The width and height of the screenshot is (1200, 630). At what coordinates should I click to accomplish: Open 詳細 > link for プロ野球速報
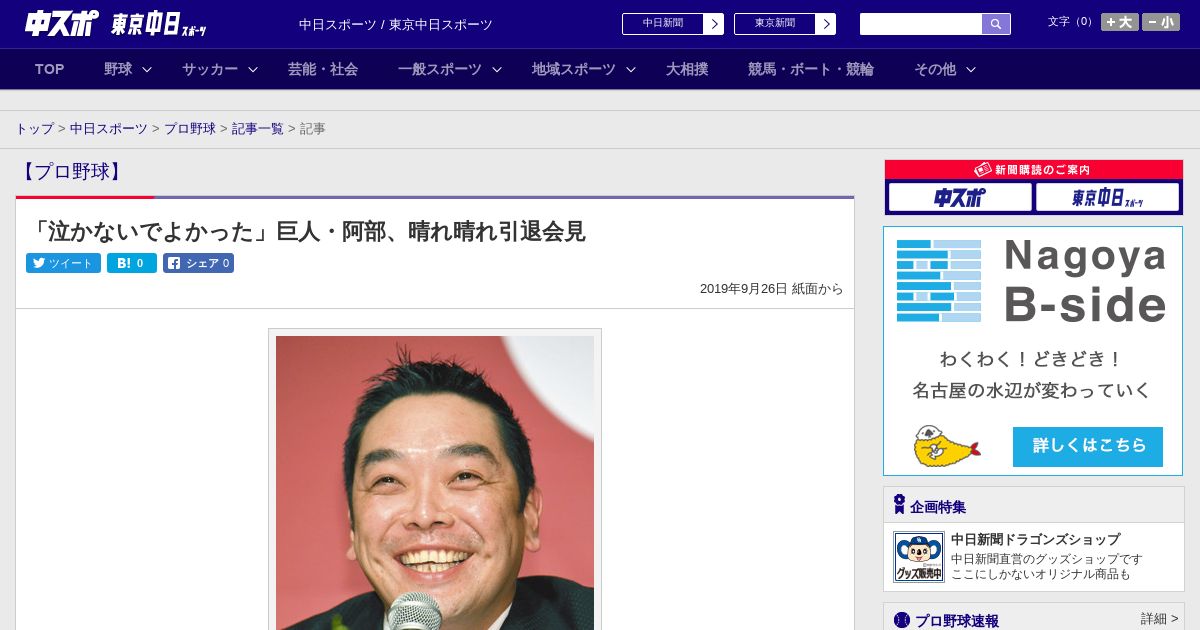[1160, 619]
